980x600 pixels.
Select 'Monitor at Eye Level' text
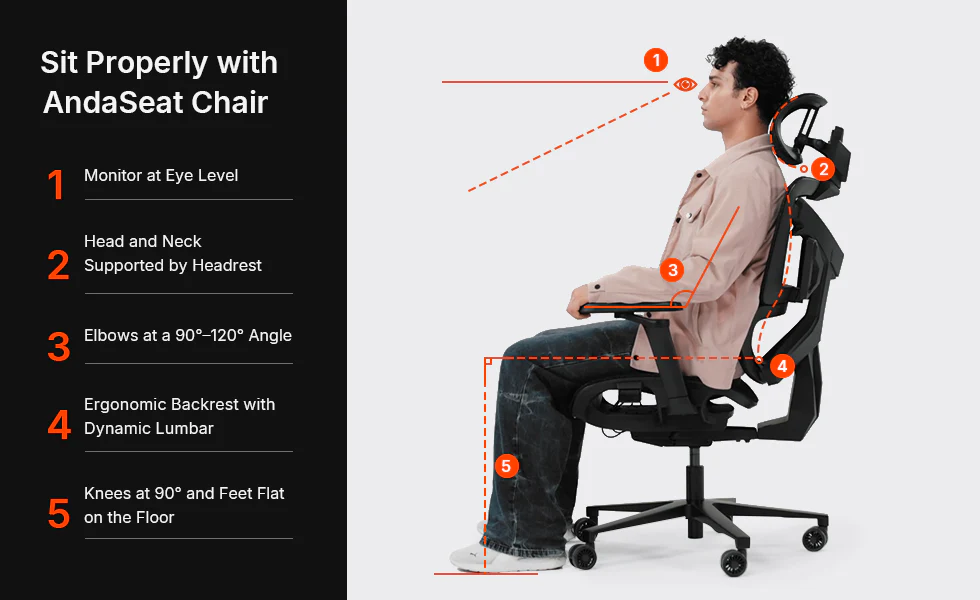161,176
